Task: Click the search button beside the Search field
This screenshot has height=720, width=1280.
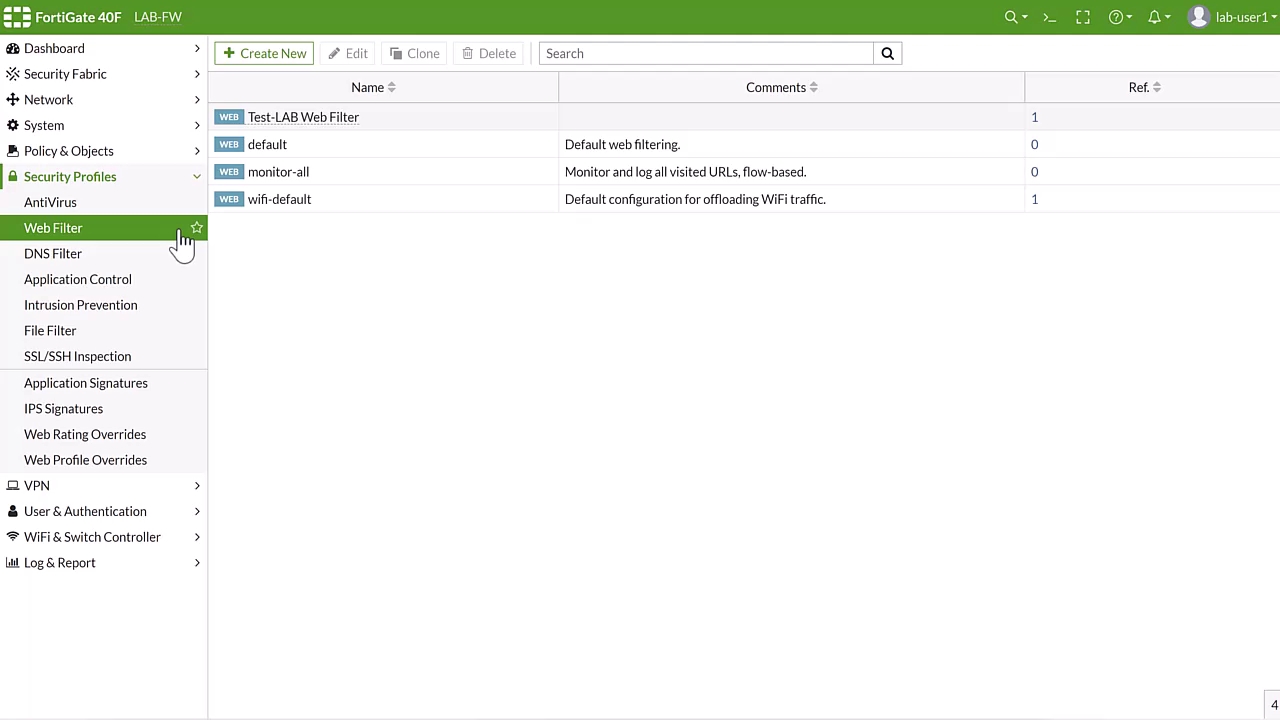Action: pyautogui.click(x=887, y=53)
